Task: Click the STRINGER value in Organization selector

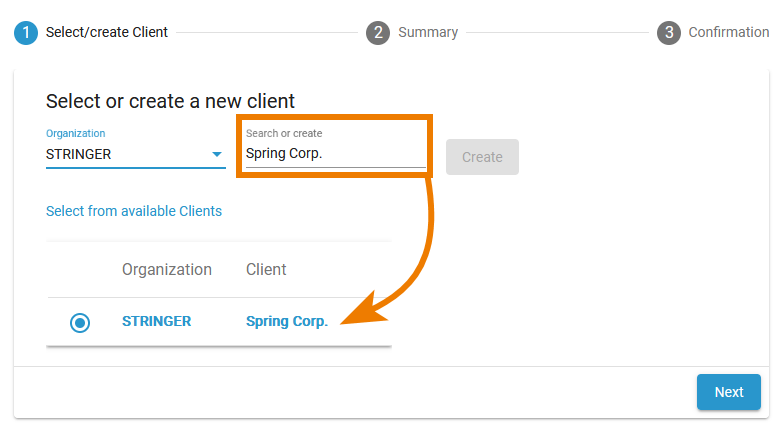Action: [x=79, y=155]
